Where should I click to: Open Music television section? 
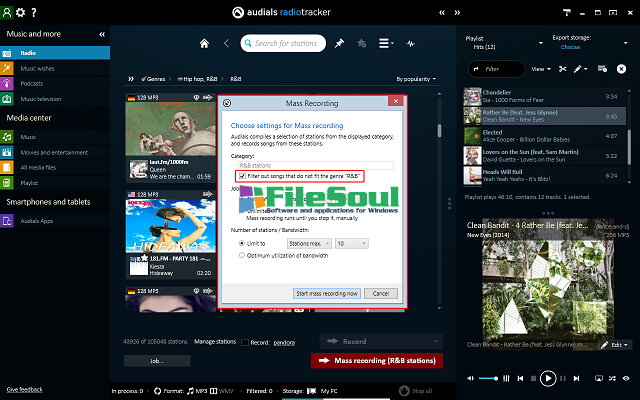(55, 99)
